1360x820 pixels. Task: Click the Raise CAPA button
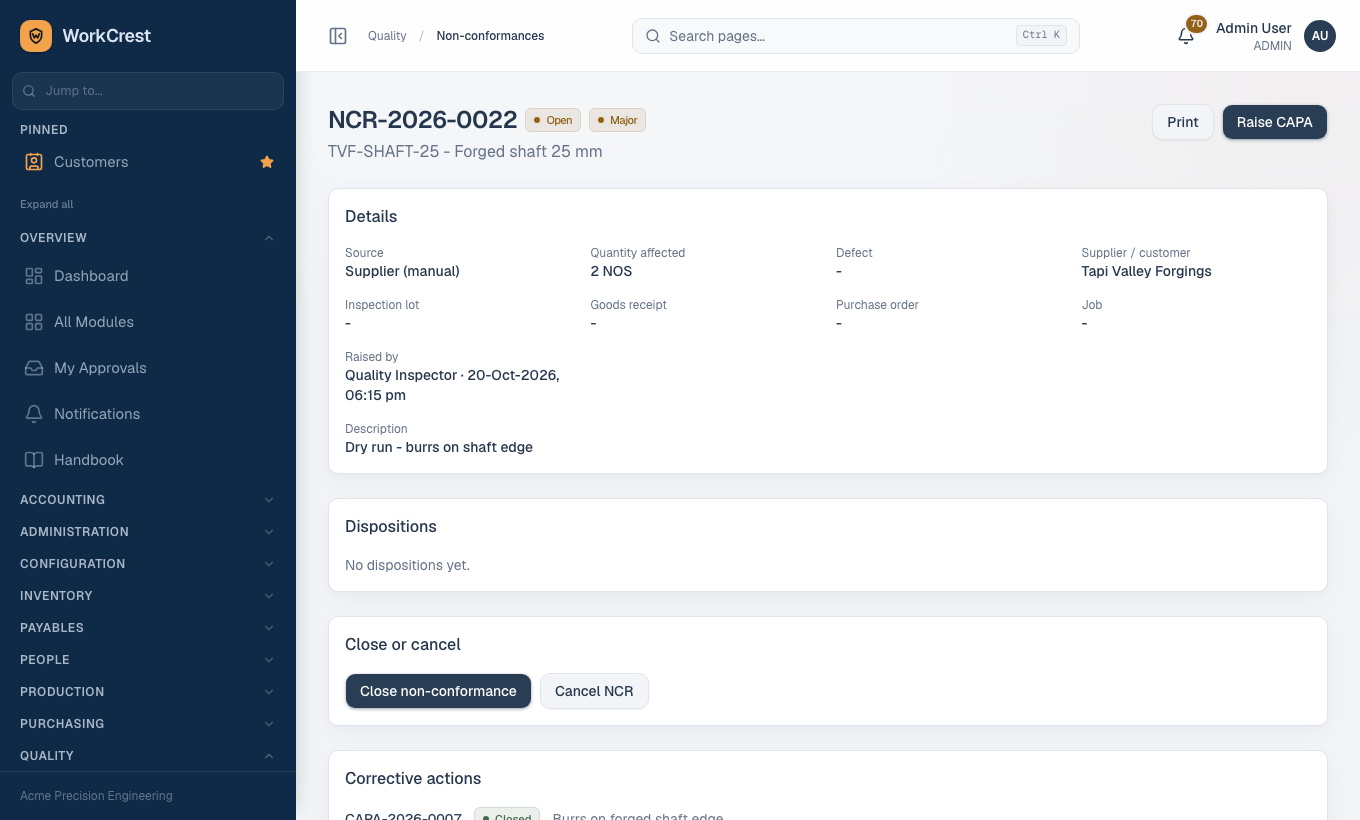(x=1275, y=122)
